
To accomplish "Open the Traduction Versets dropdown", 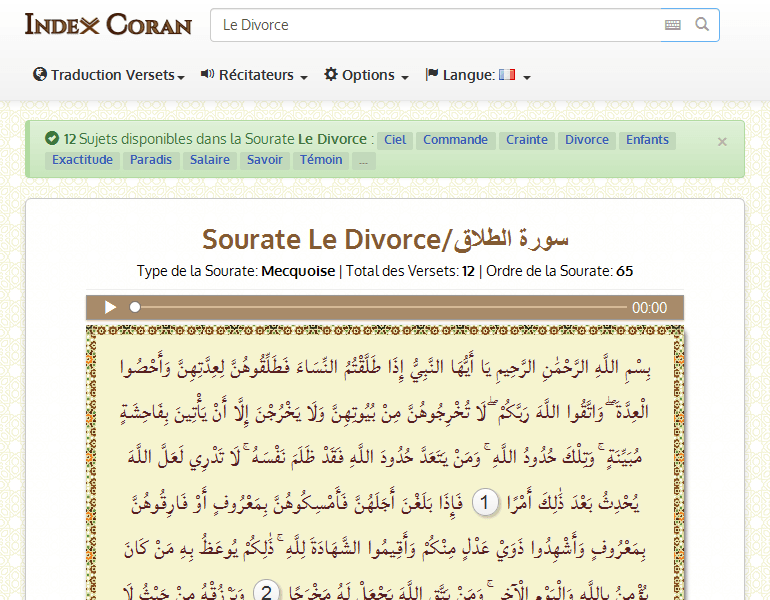I will click(108, 75).
